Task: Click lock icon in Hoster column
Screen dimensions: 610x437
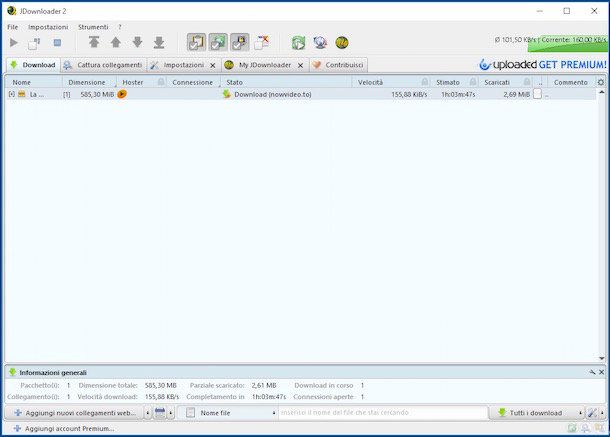Action: [161, 82]
